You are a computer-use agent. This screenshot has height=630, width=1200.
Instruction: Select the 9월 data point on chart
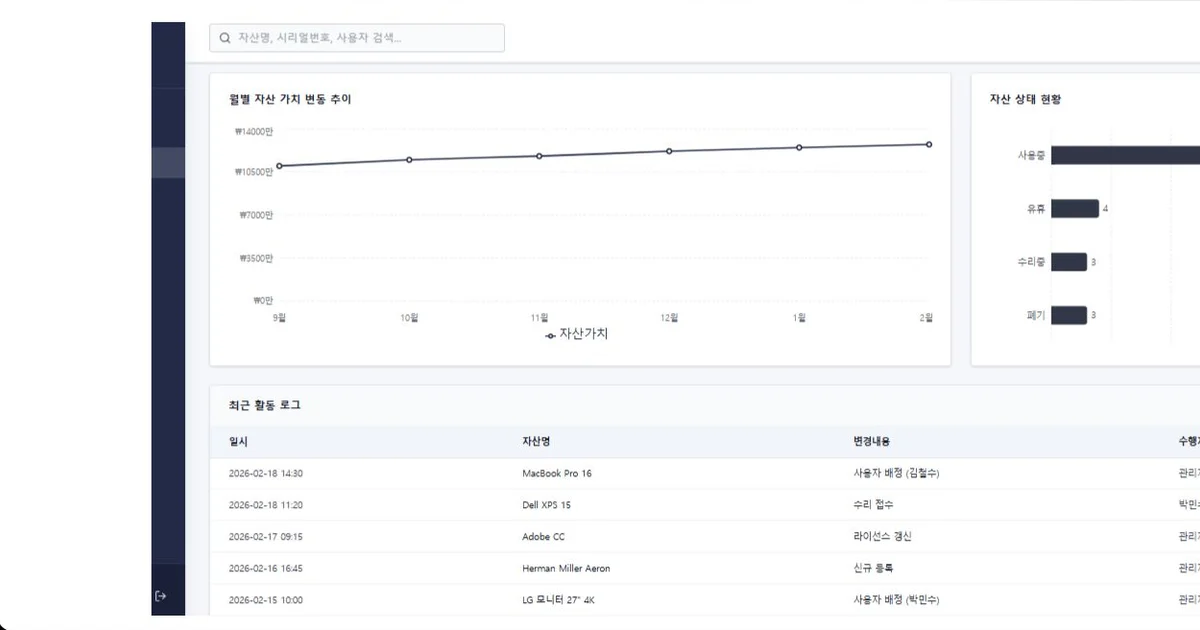[279, 166]
